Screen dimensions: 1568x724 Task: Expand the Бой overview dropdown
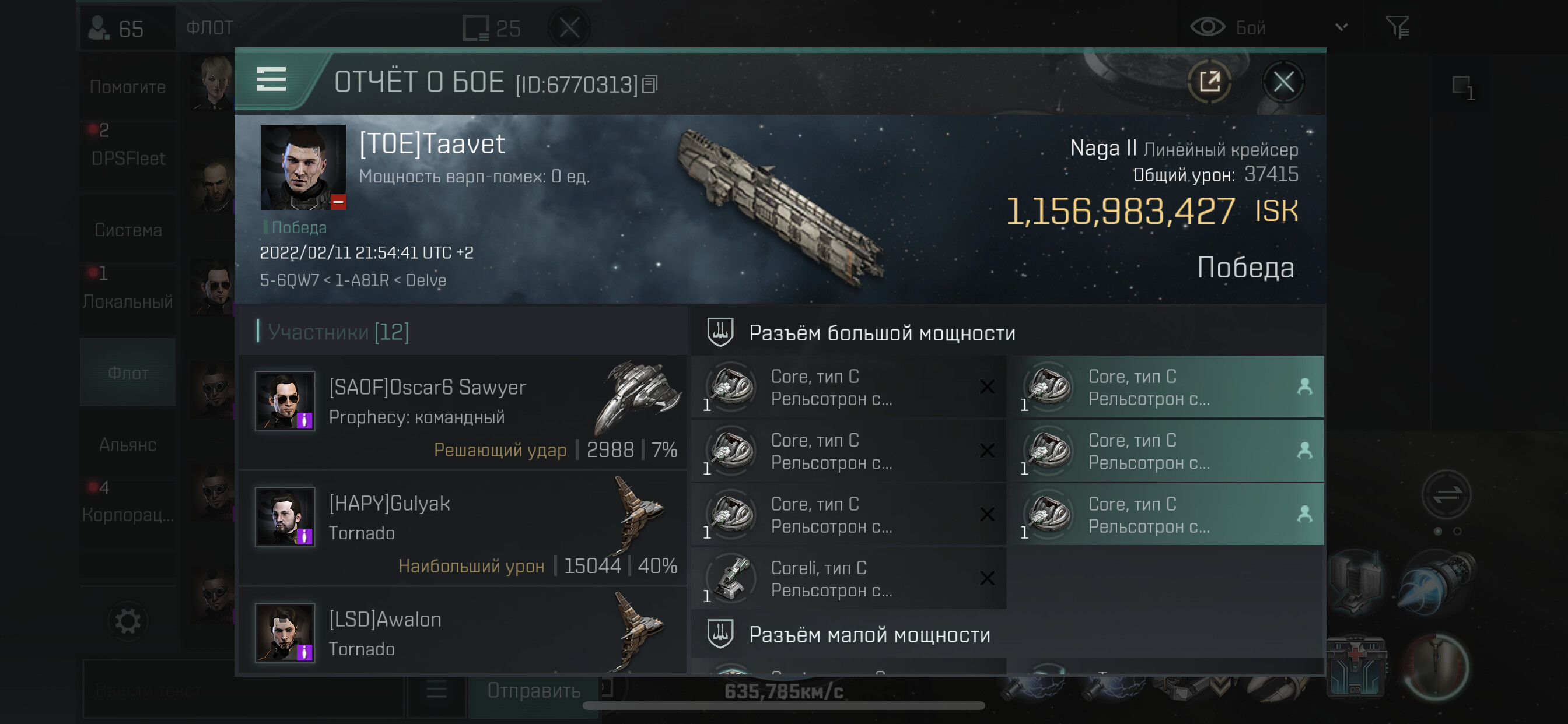coord(1341,27)
